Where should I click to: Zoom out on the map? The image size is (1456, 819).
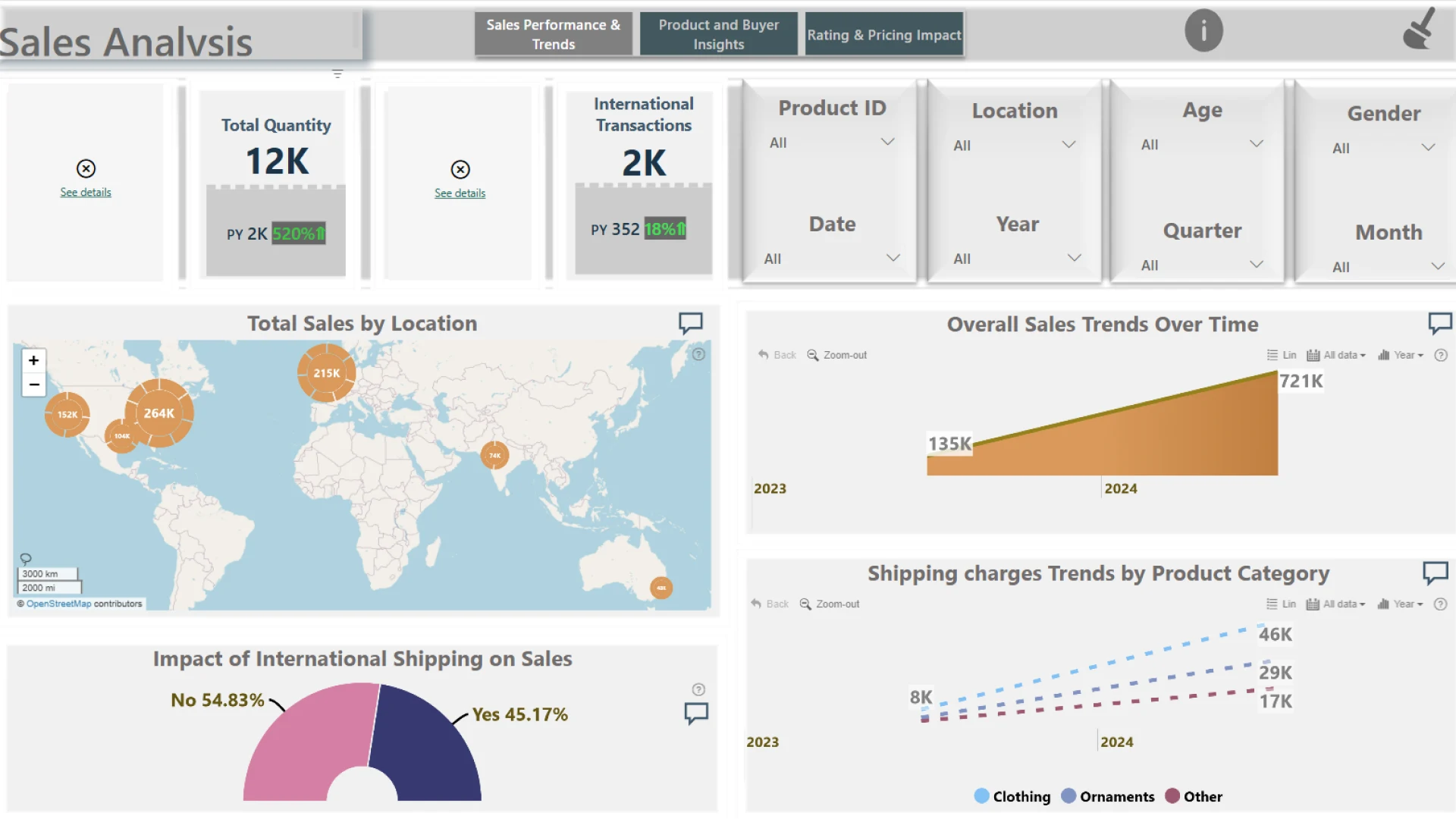click(33, 384)
